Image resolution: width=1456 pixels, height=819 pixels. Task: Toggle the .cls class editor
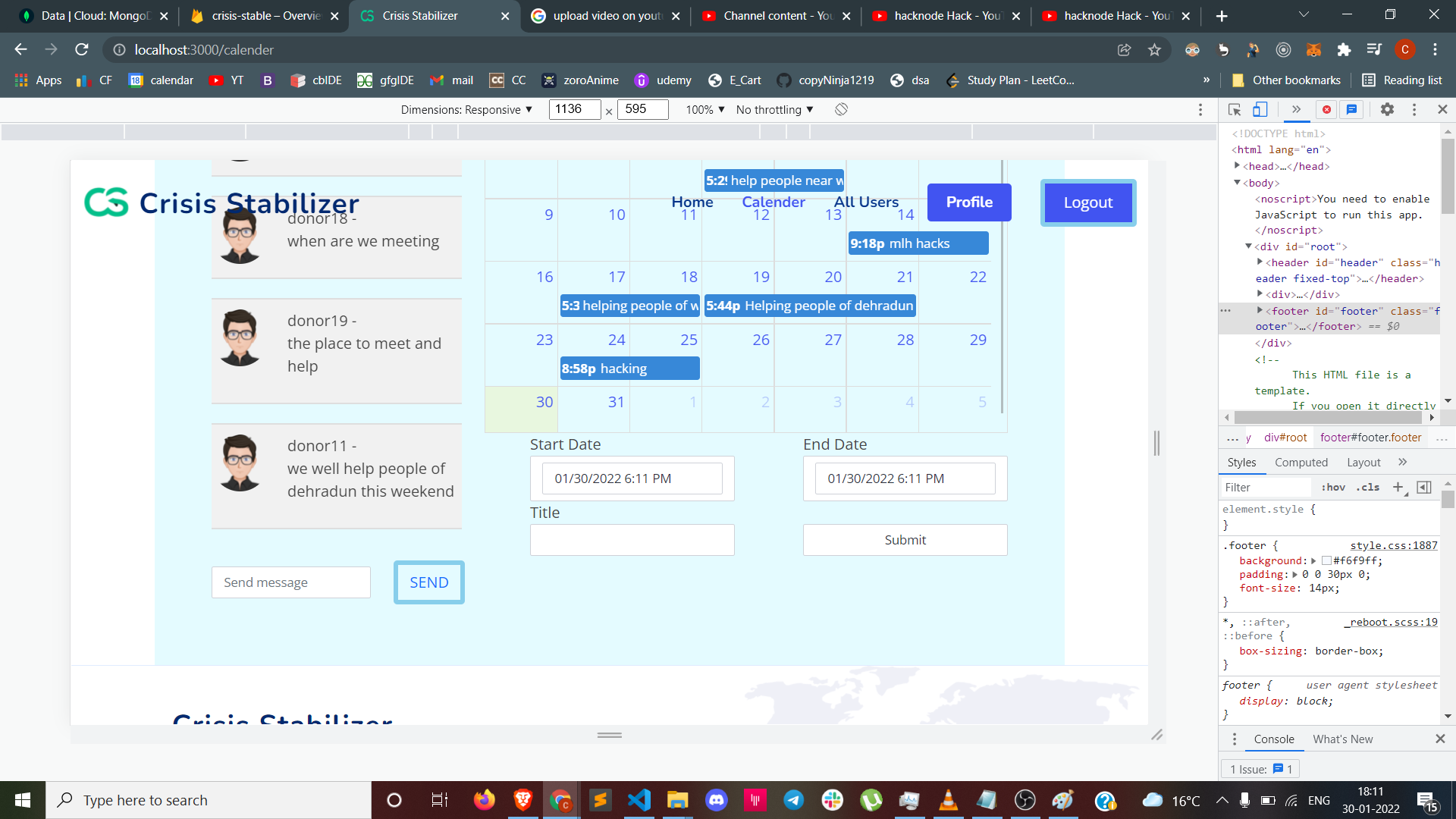click(1368, 488)
